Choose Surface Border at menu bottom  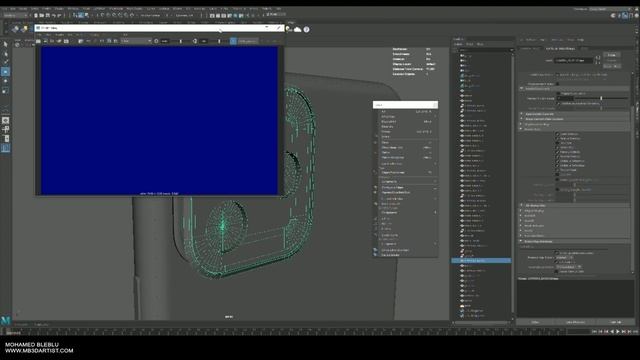pos(407,255)
